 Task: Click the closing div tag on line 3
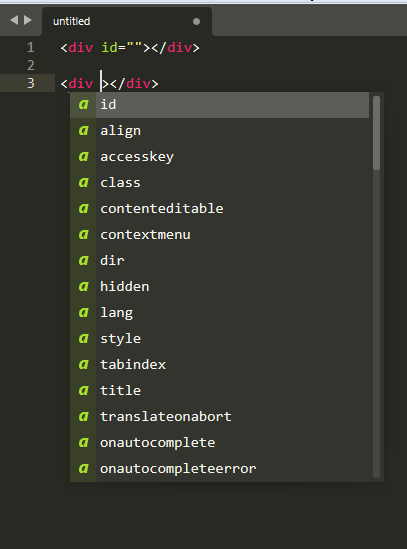134,84
